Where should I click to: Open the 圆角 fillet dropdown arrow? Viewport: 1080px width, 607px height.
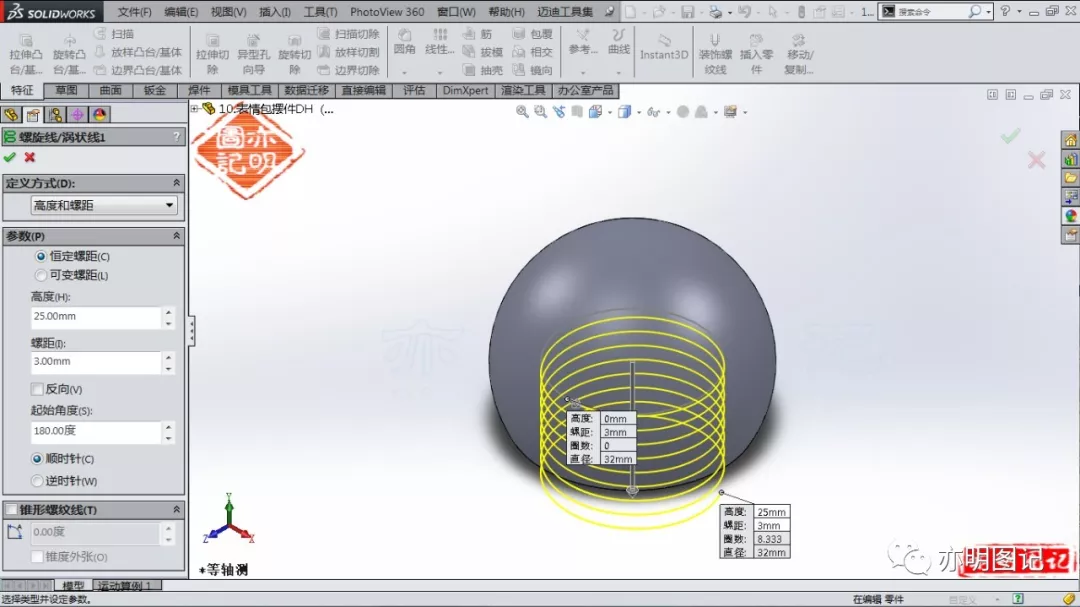click(404, 71)
